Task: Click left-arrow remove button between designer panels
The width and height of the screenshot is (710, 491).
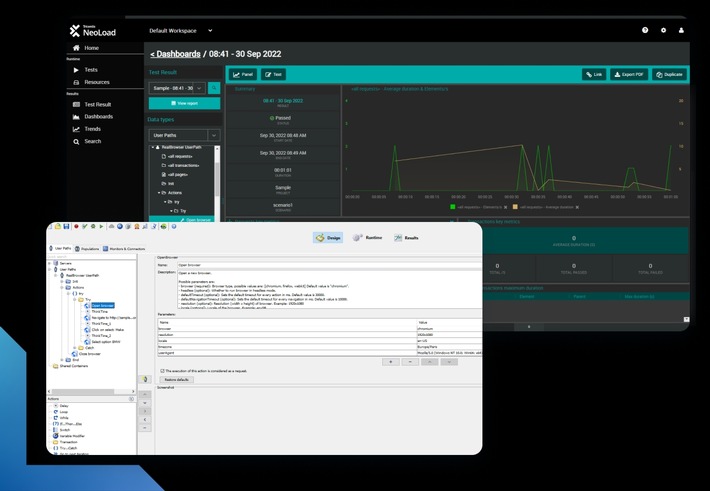Action: pos(144,419)
